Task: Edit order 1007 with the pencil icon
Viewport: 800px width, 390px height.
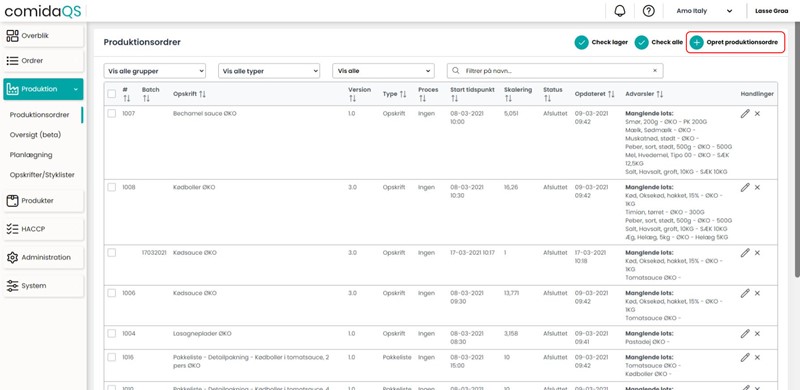Action: [745, 113]
